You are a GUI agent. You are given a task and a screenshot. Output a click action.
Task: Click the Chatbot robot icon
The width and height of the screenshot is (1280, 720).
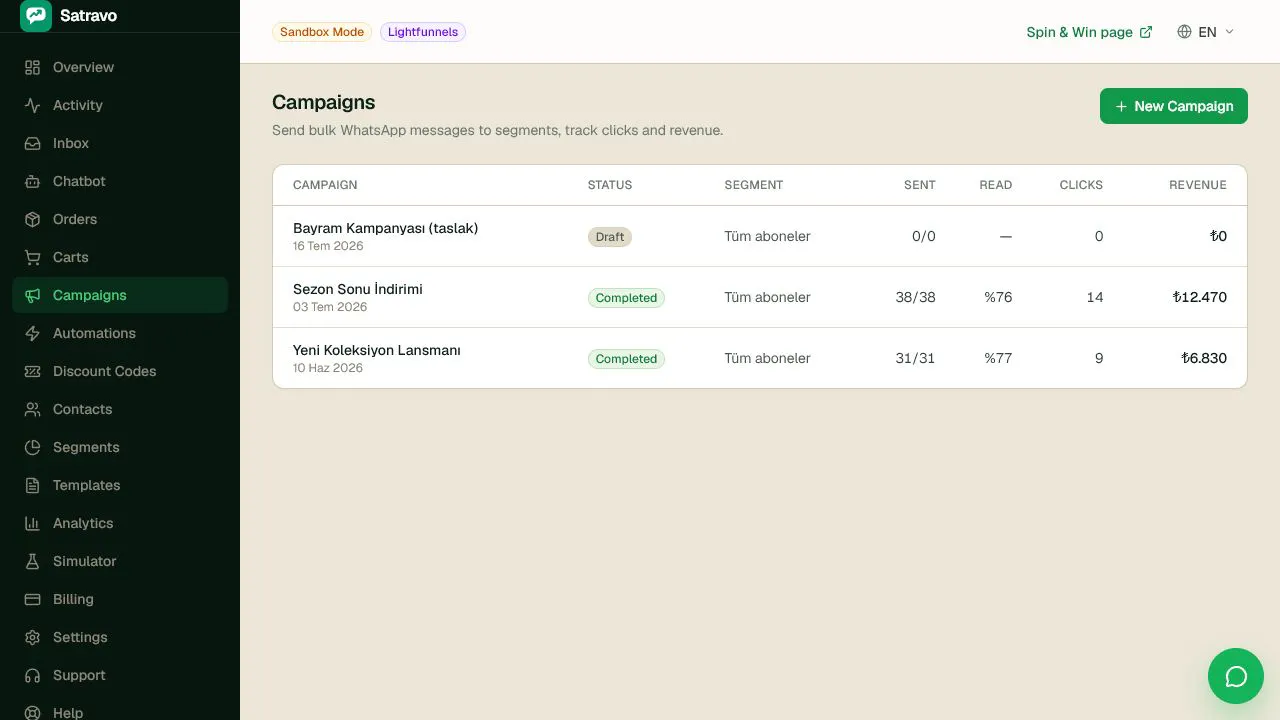pos(33,181)
